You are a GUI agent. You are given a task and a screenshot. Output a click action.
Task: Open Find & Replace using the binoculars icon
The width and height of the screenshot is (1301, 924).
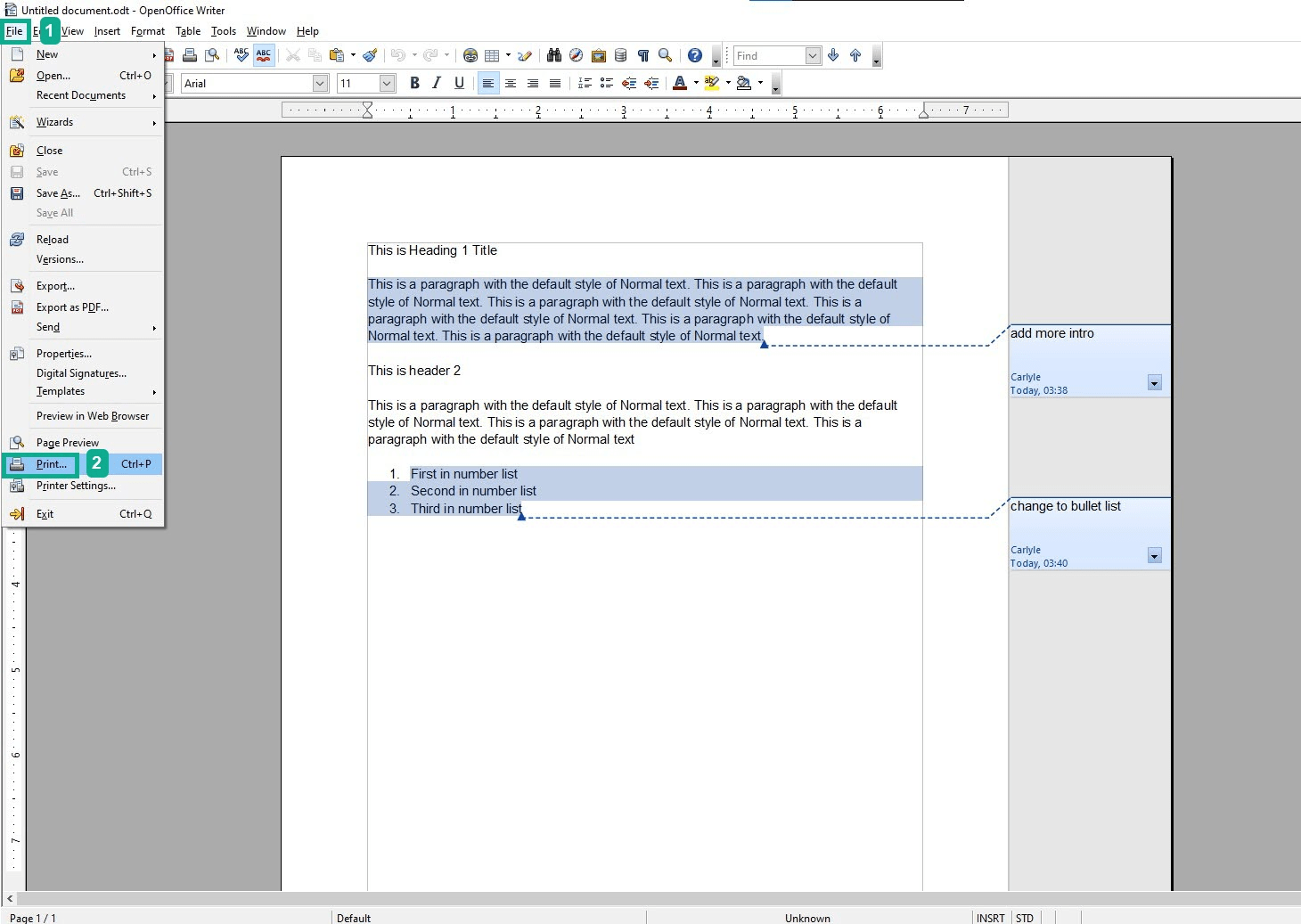pyautogui.click(x=554, y=55)
